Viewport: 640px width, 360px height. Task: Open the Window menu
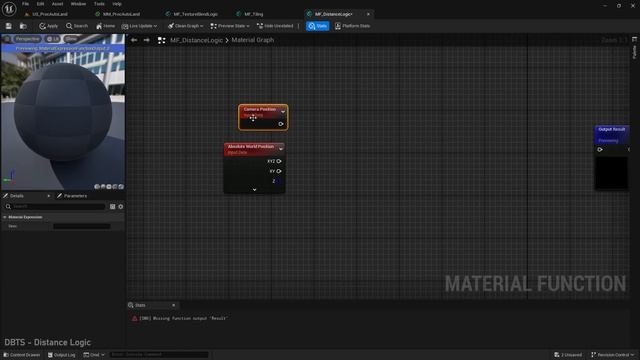78,4
